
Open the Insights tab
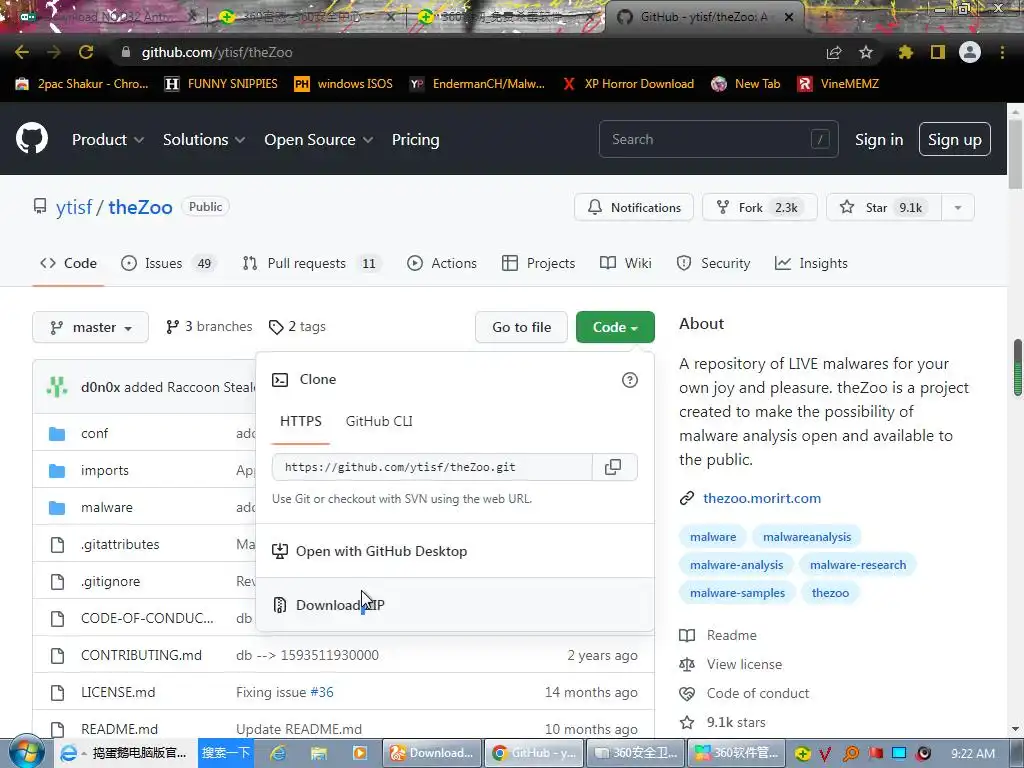point(811,263)
